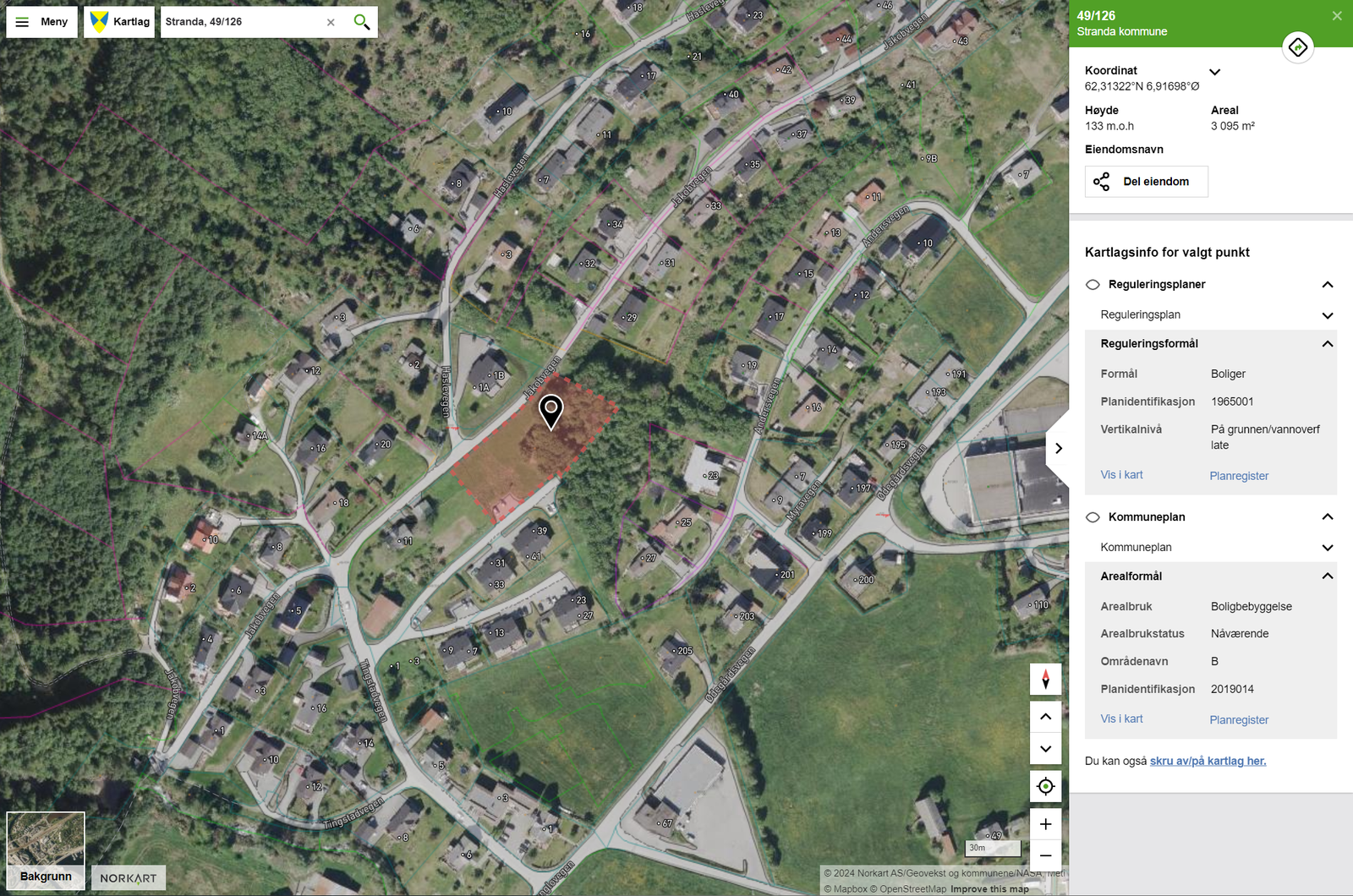
Task: Open directions via the green diamond icon
Action: [x=1298, y=47]
